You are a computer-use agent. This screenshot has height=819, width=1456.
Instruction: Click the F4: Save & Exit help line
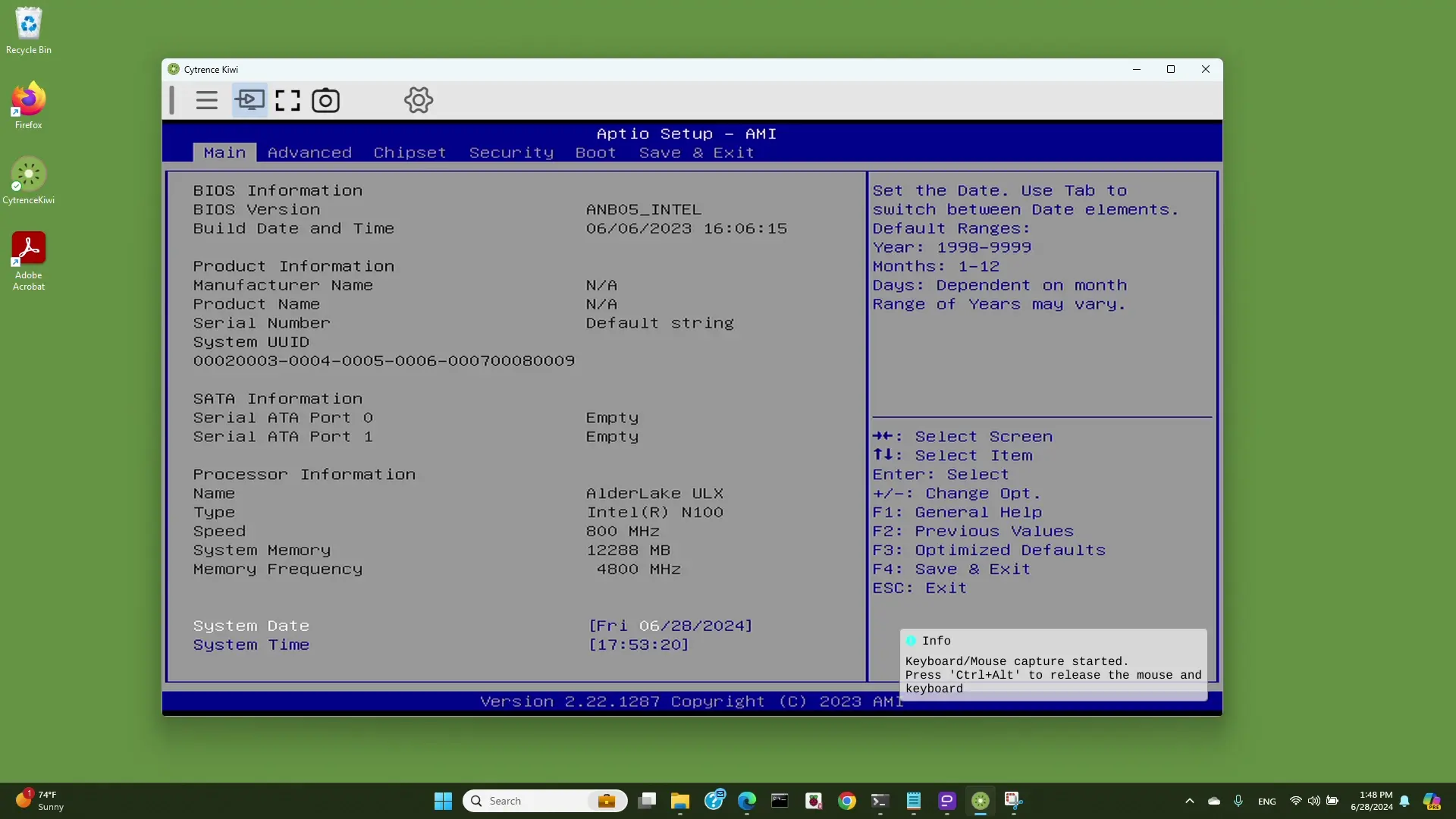[951, 570]
